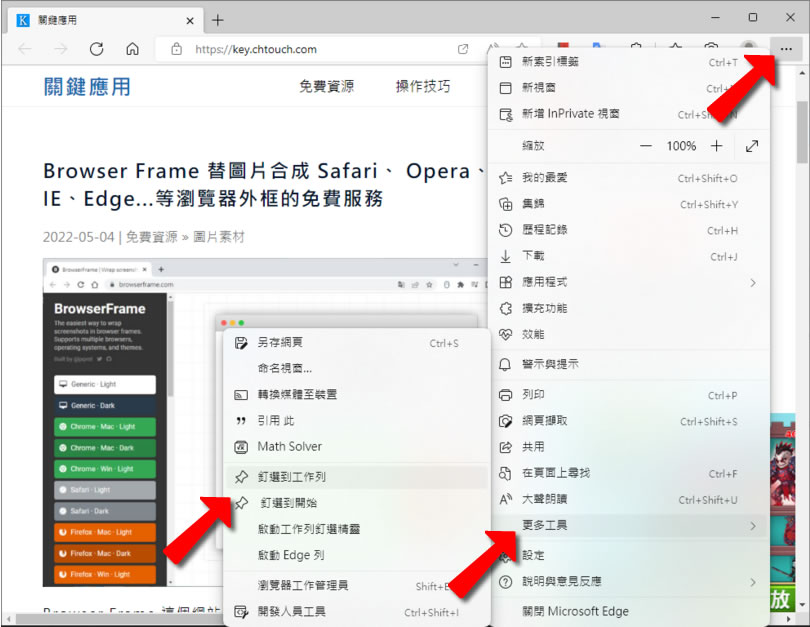Select 列印 print entry
810x627 pixels.
[628, 395]
